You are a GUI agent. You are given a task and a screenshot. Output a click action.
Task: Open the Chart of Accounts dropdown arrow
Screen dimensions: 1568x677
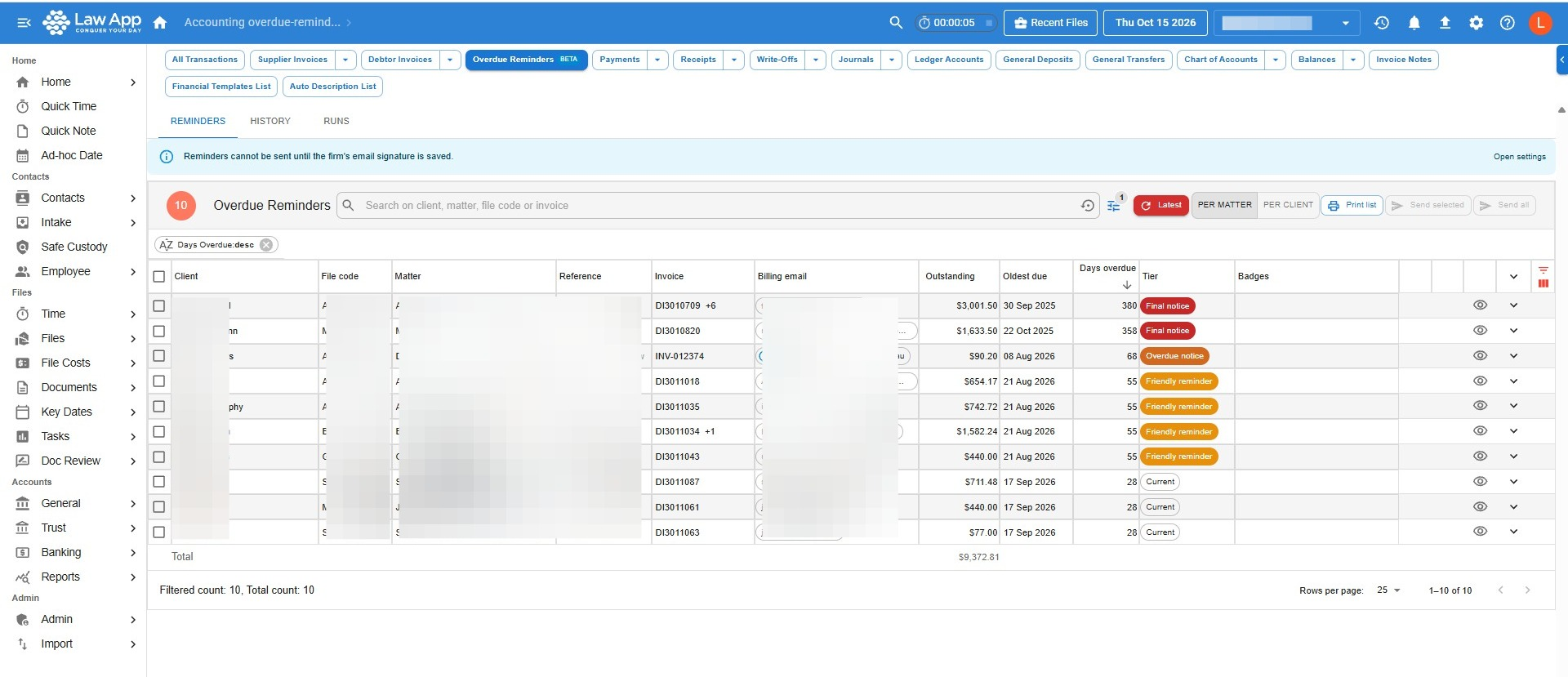pos(1276,60)
